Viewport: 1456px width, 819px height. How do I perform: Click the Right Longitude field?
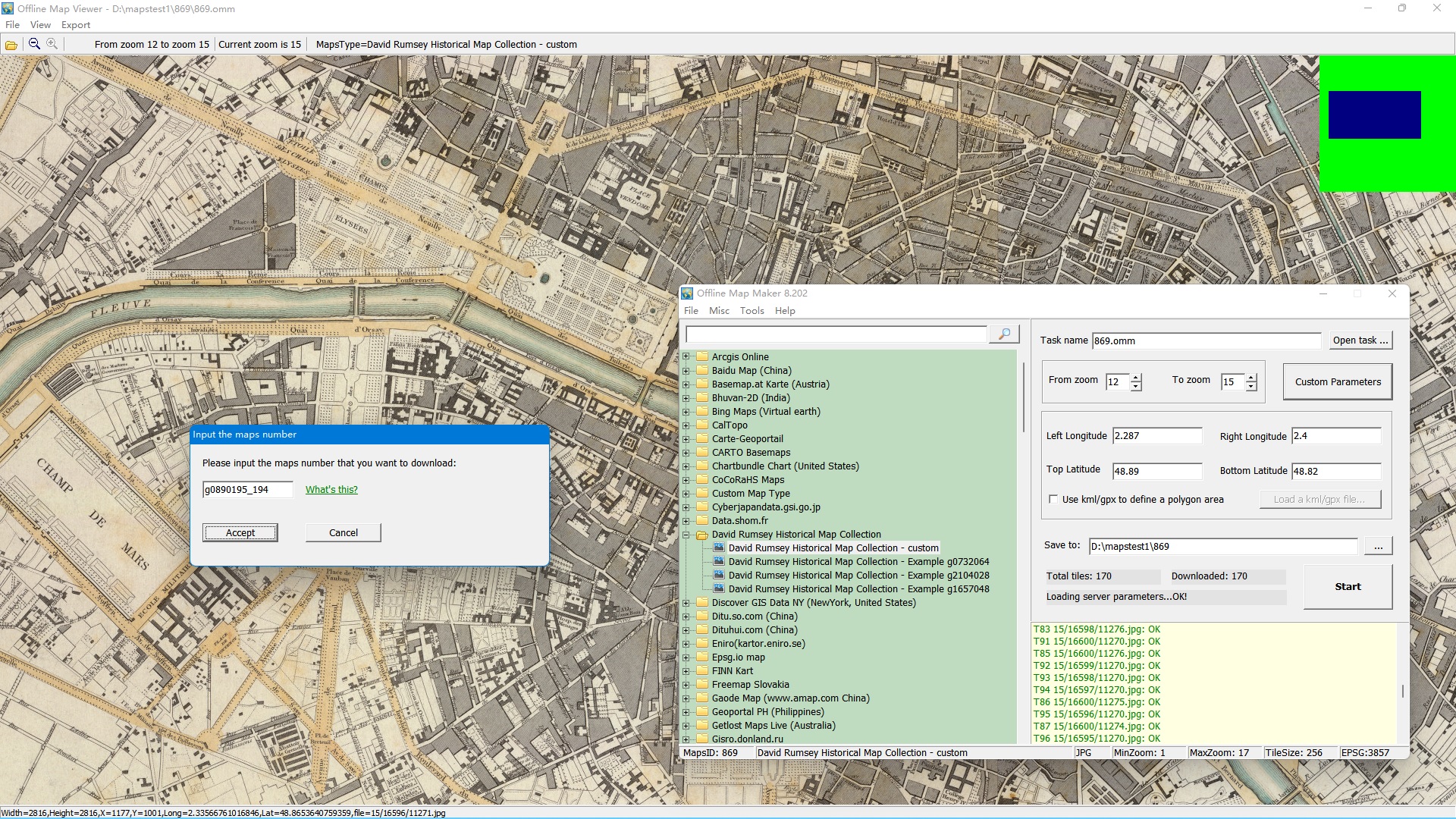pos(1336,436)
